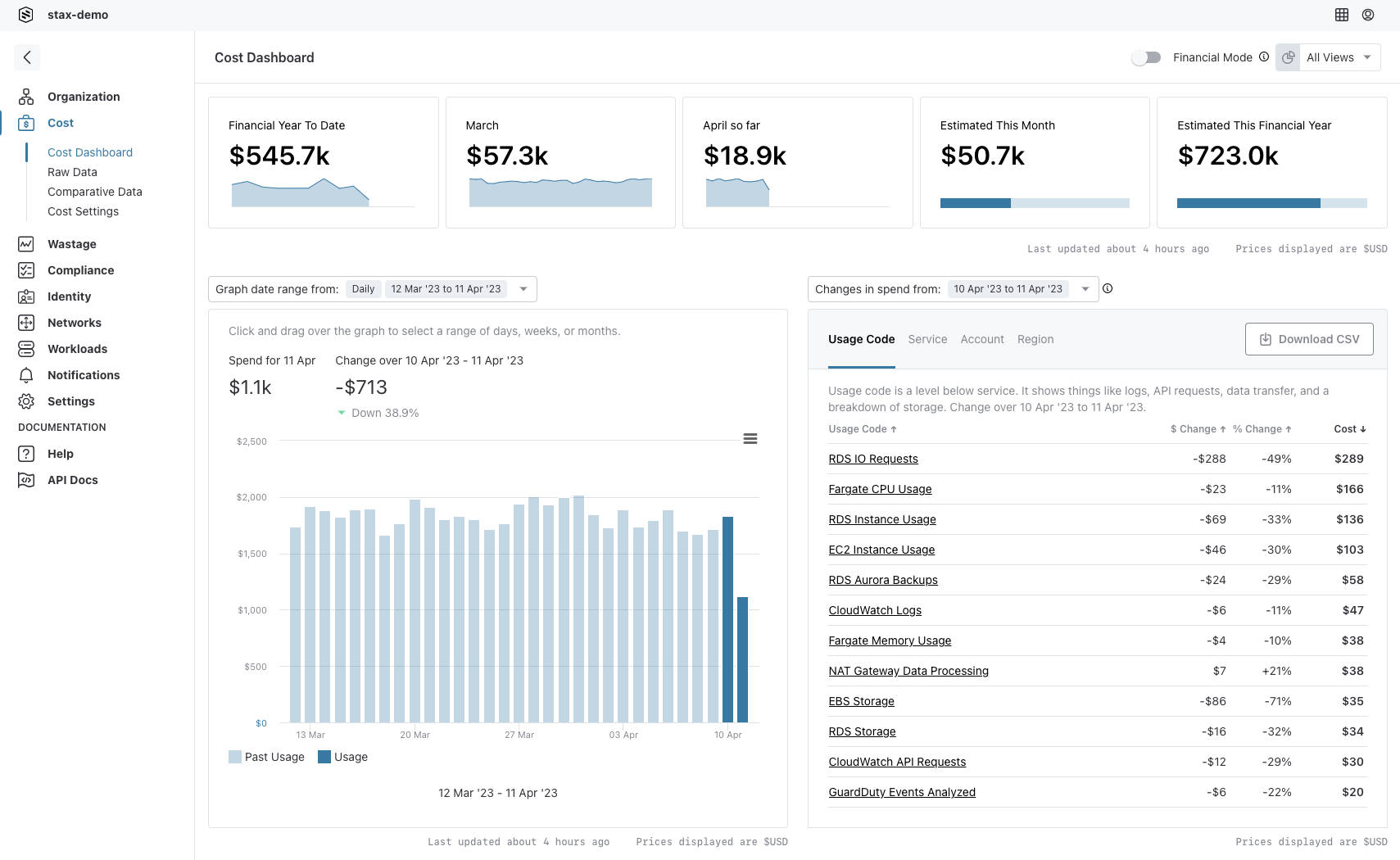1400x860 pixels.
Task: Click the Networks icon in sidebar
Action: click(26, 323)
